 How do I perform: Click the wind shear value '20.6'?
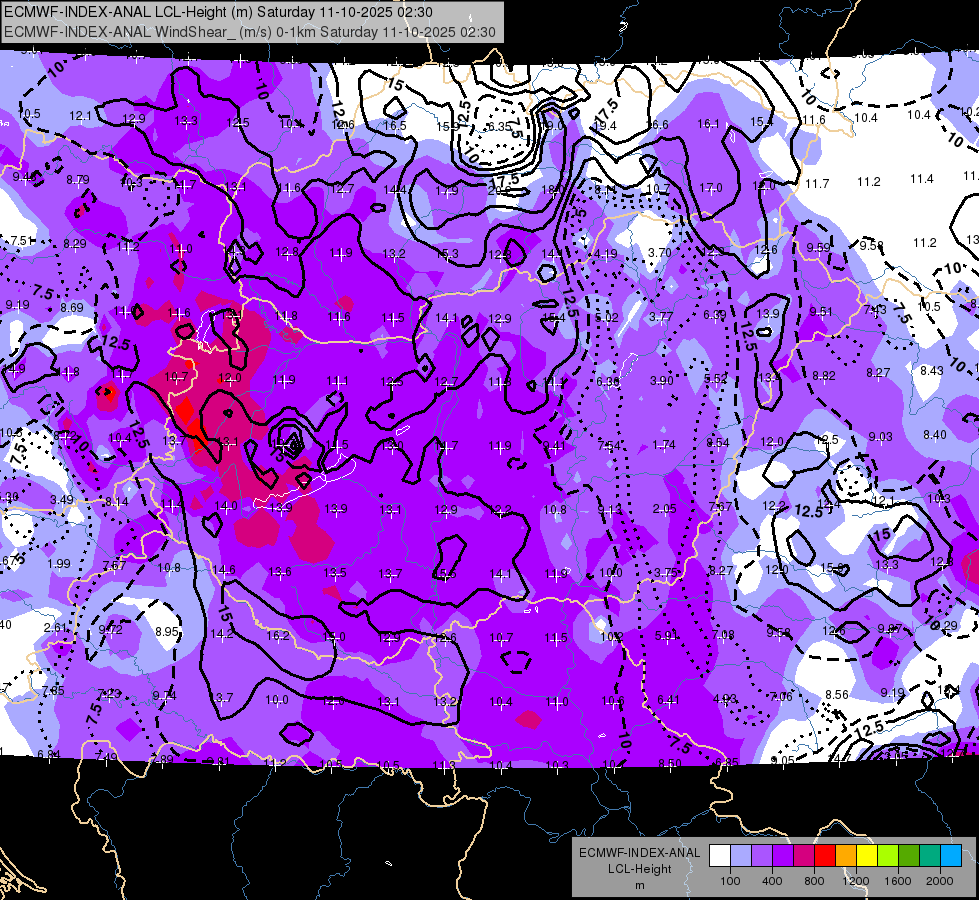499,190
